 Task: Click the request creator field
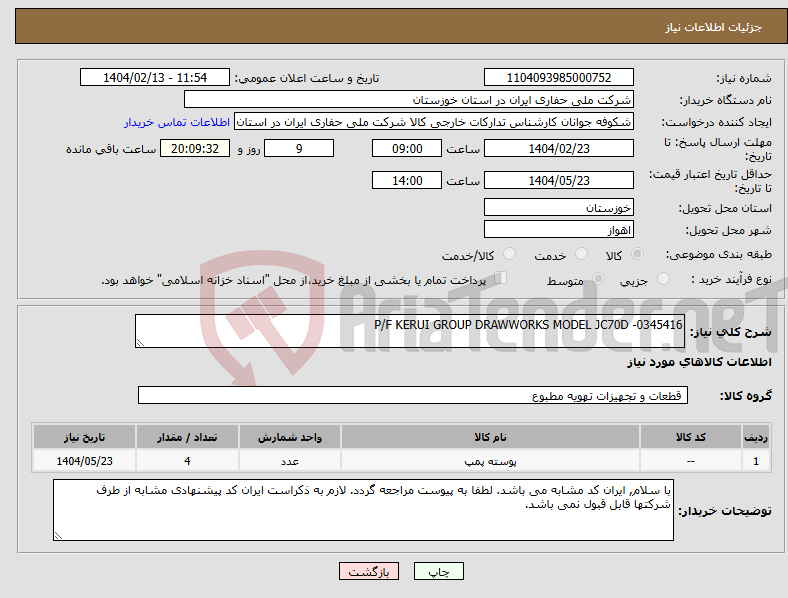[434, 122]
